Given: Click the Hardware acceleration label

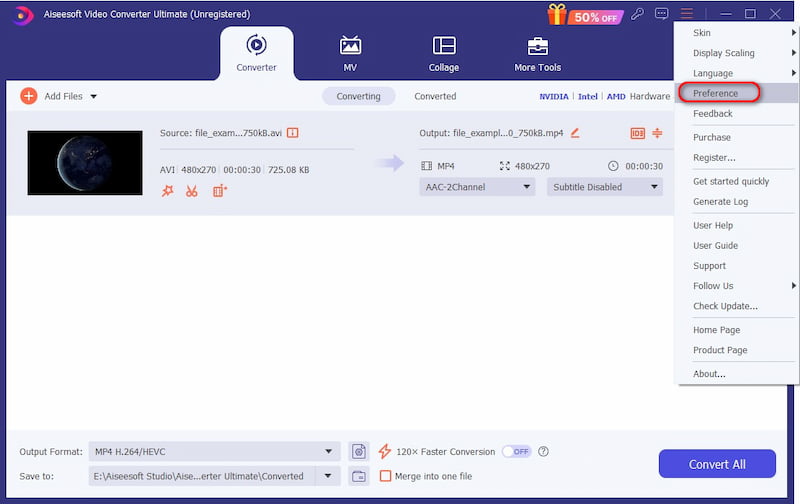Looking at the screenshot, I should click(649, 96).
